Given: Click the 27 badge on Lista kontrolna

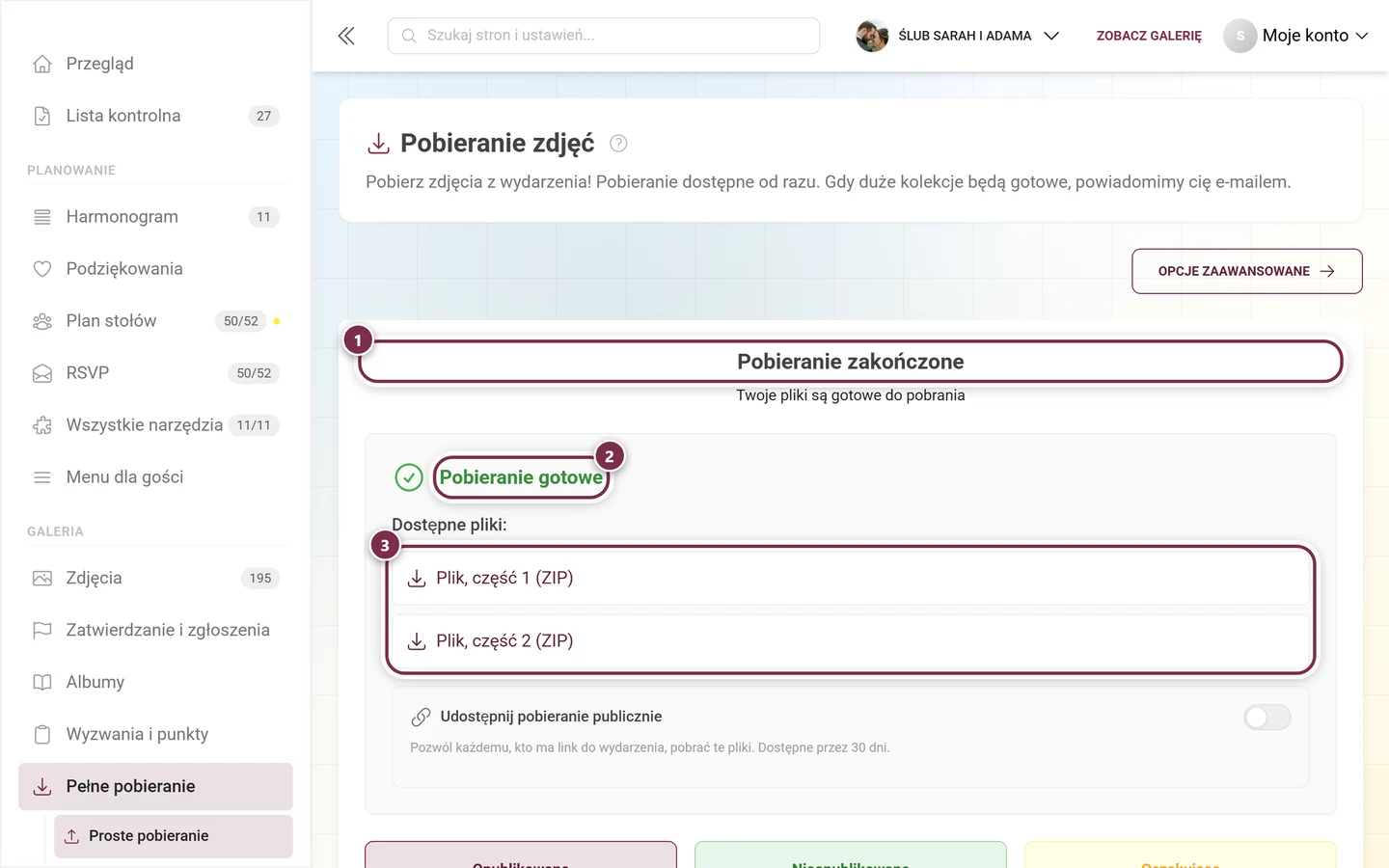Looking at the screenshot, I should 263,116.
